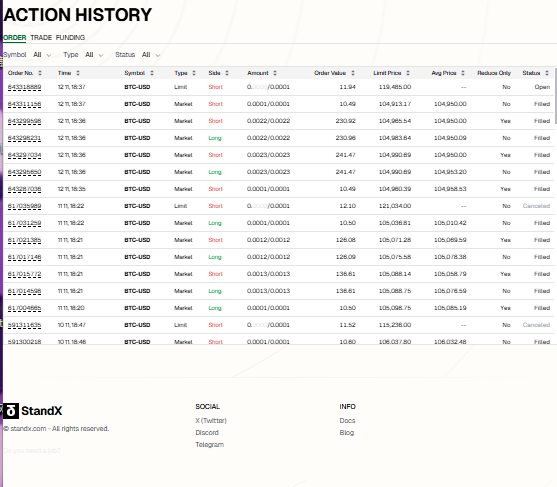Open order number 643295650
The image size is (557, 487).
click(x=25, y=172)
